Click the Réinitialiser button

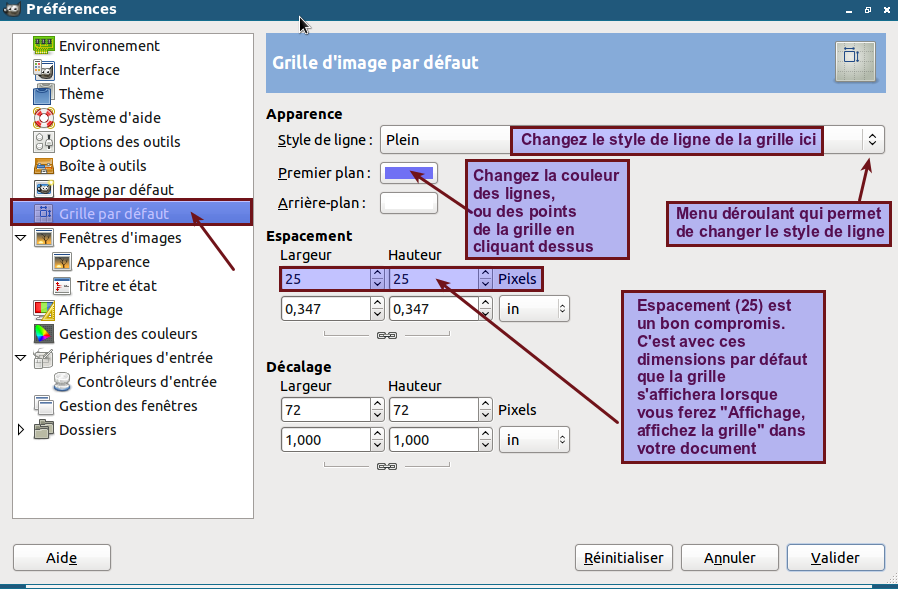(624, 558)
